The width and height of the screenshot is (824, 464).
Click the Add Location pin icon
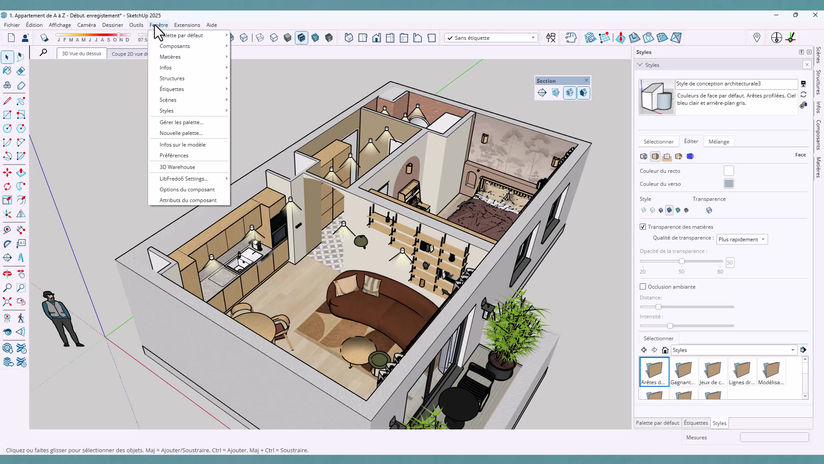pos(757,38)
